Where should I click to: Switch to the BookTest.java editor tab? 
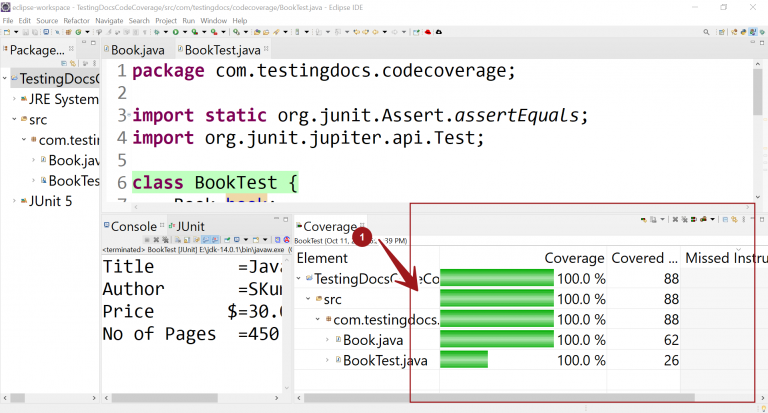[x=222, y=50]
